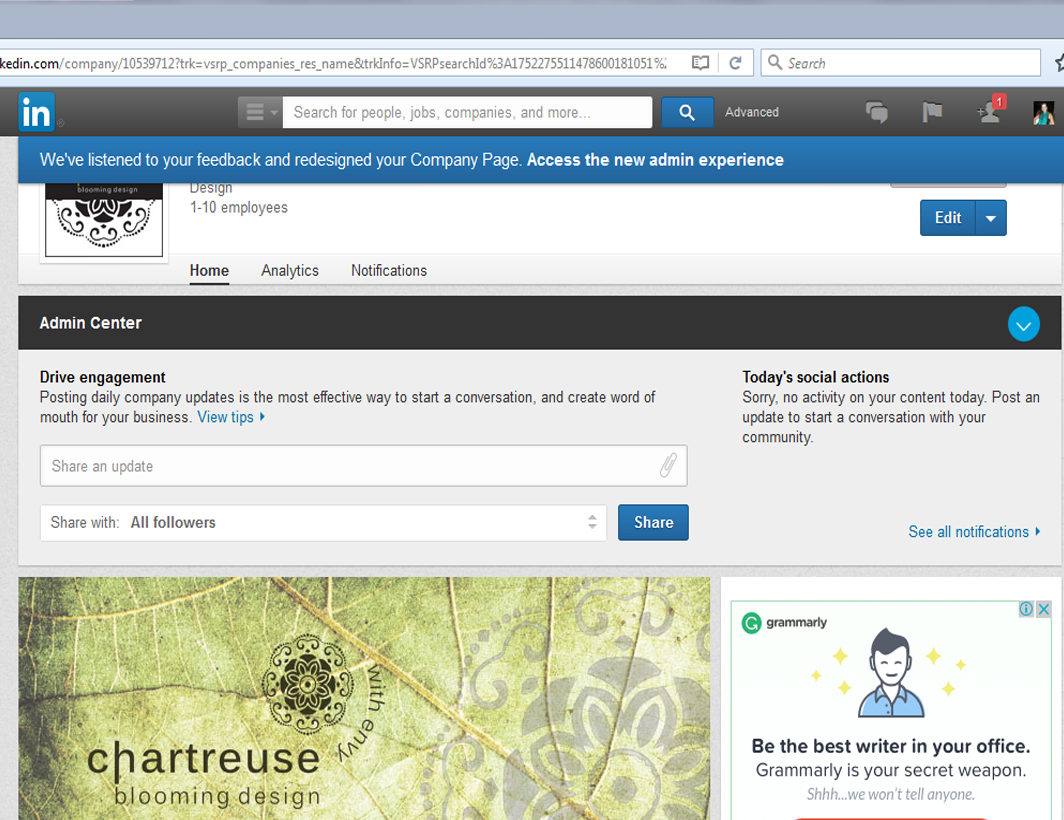1064x820 pixels.
Task: Click the blue search magnifier button
Action: click(x=687, y=113)
